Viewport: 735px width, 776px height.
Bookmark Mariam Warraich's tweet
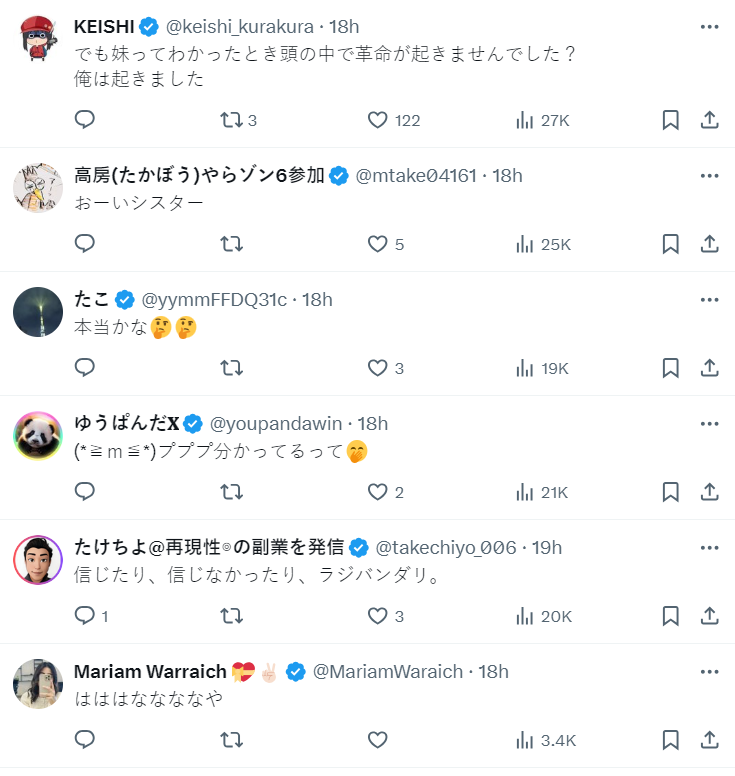point(670,740)
